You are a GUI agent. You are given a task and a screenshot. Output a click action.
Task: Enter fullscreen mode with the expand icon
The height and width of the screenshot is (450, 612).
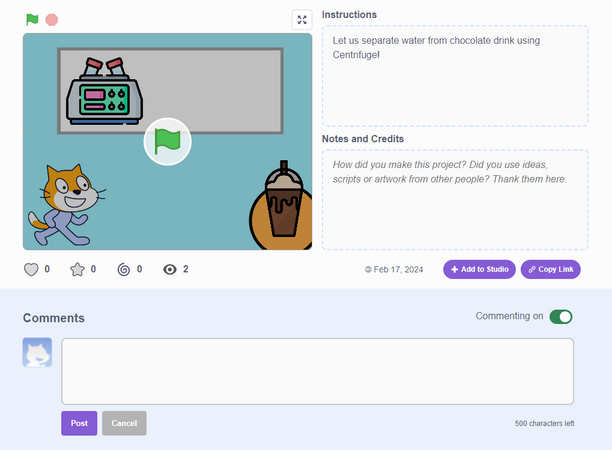pos(302,20)
